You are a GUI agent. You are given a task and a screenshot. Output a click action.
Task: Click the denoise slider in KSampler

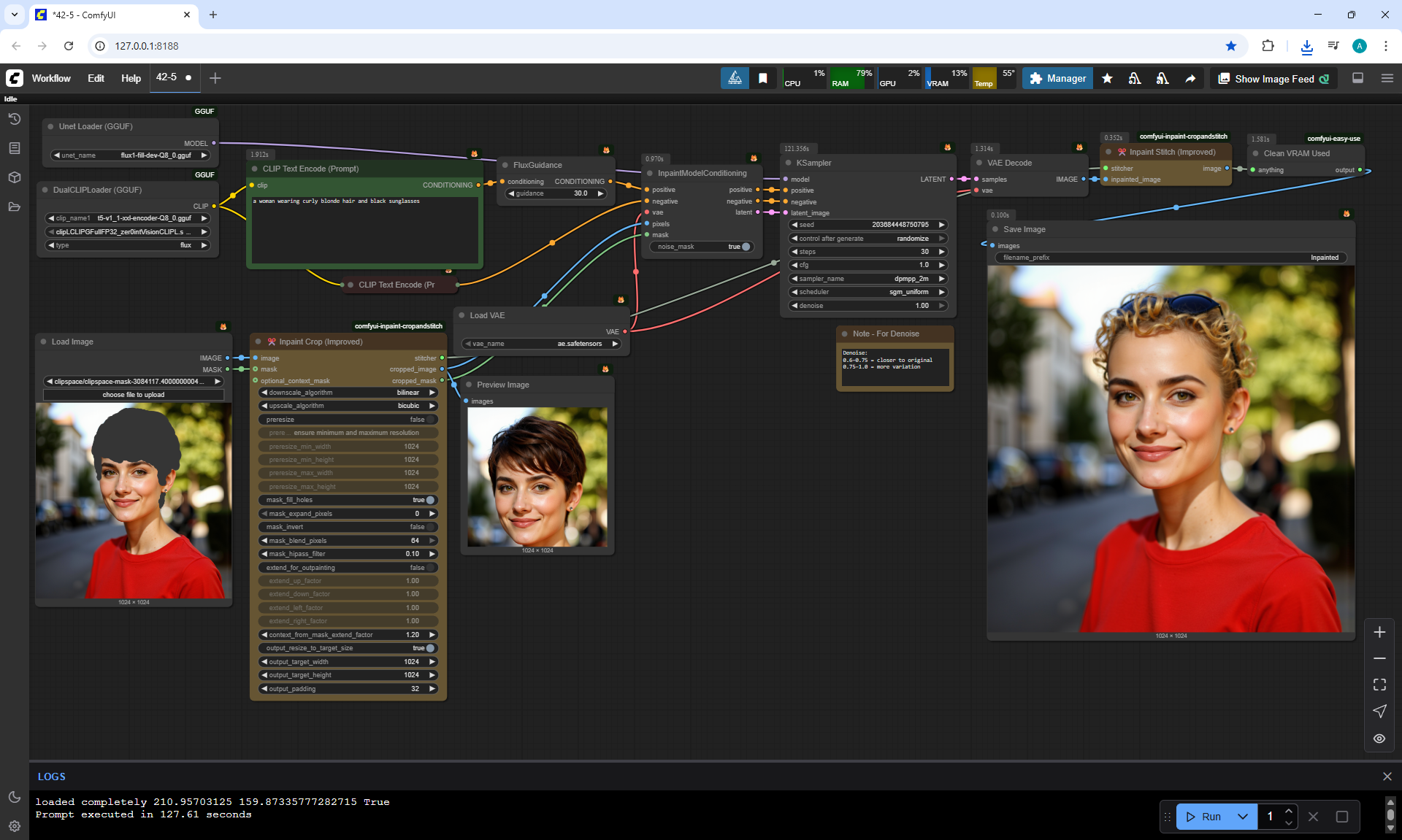click(867, 306)
